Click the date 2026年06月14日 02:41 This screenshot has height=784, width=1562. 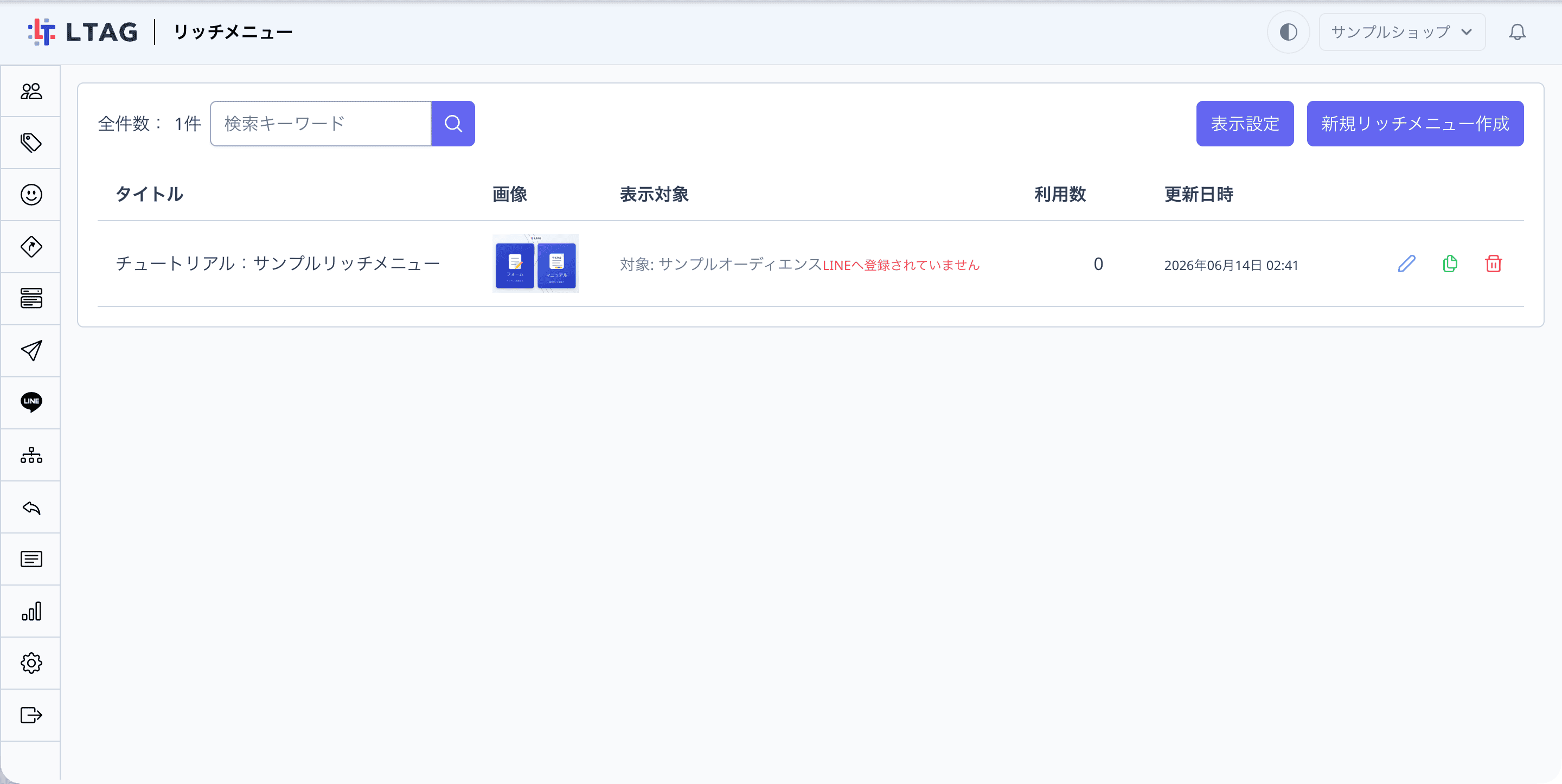click(1231, 265)
